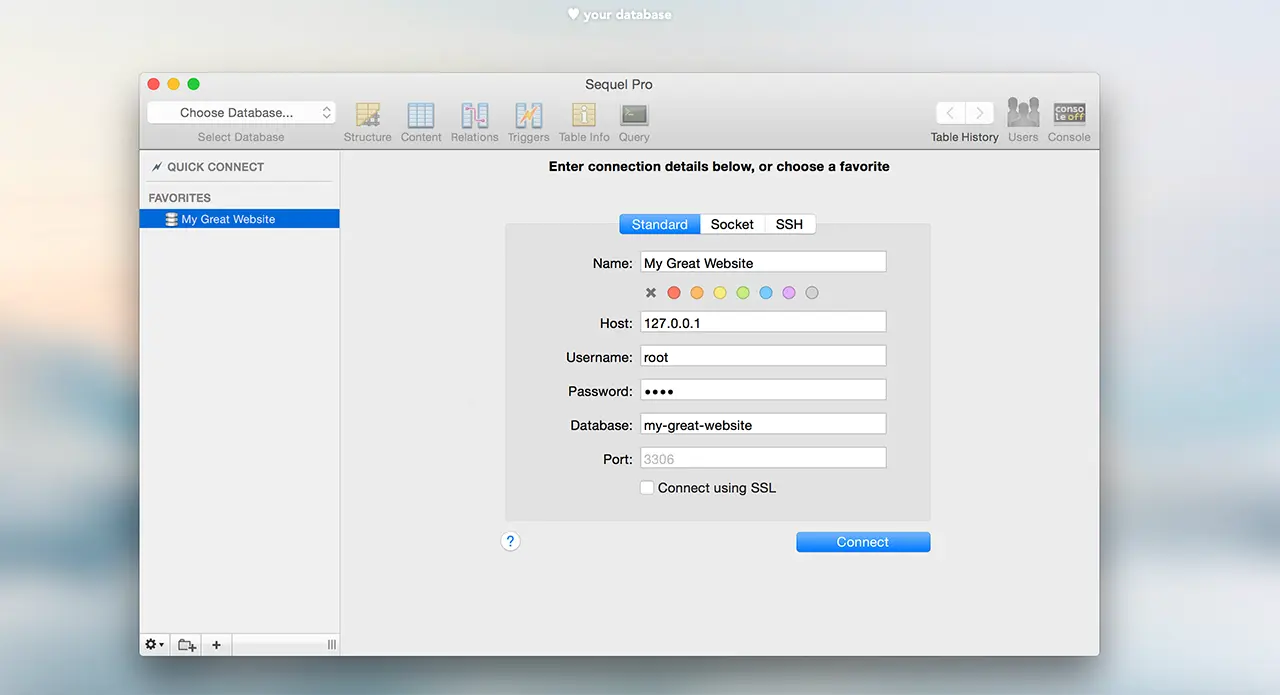Select My Great Website favorite
Screen dimensions: 1280x695
pyautogui.click(x=239, y=219)
